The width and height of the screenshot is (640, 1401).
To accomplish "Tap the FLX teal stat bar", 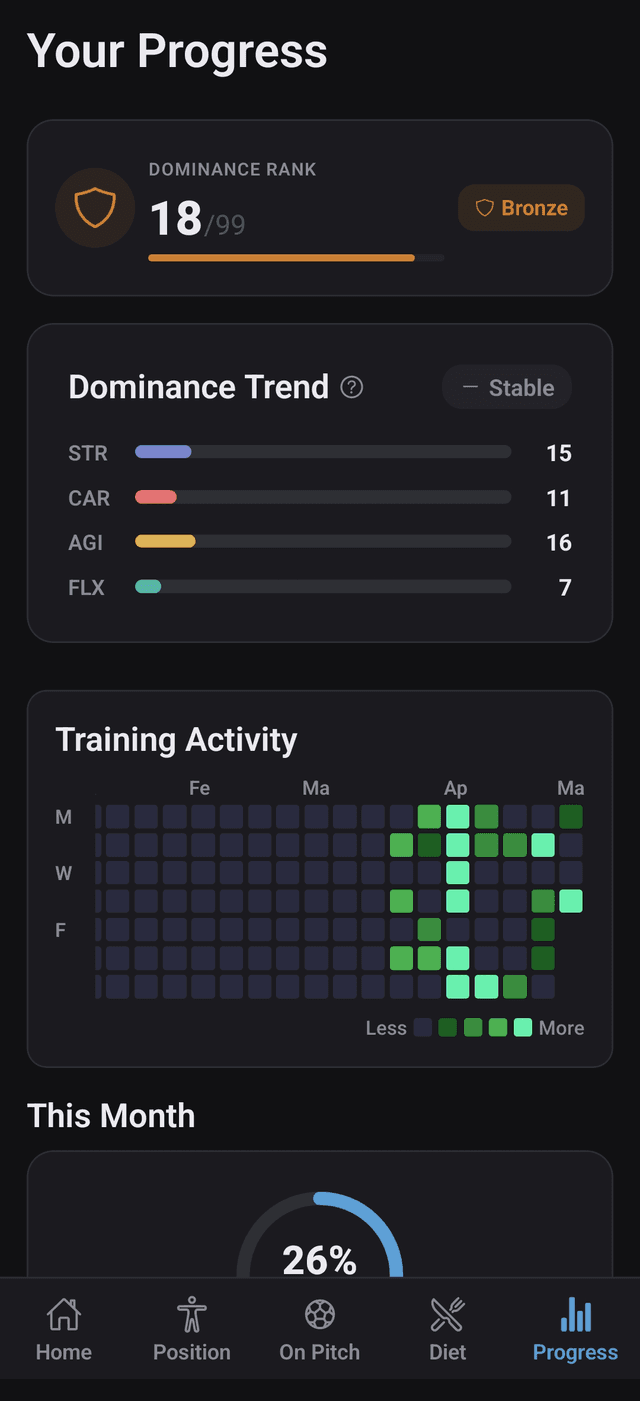I will (323, 586).
